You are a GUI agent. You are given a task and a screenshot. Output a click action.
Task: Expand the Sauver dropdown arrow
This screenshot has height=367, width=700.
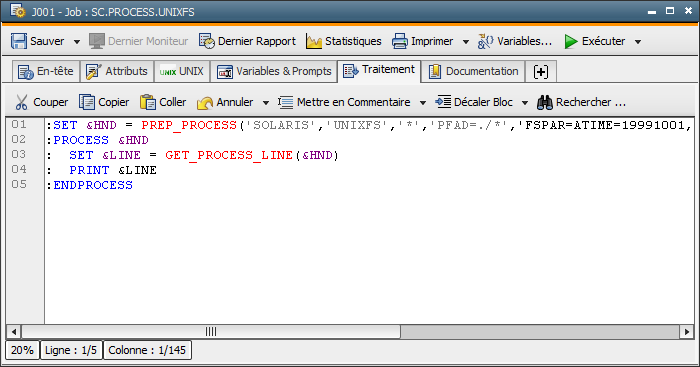pyautogui.click(x=77, y=42)
